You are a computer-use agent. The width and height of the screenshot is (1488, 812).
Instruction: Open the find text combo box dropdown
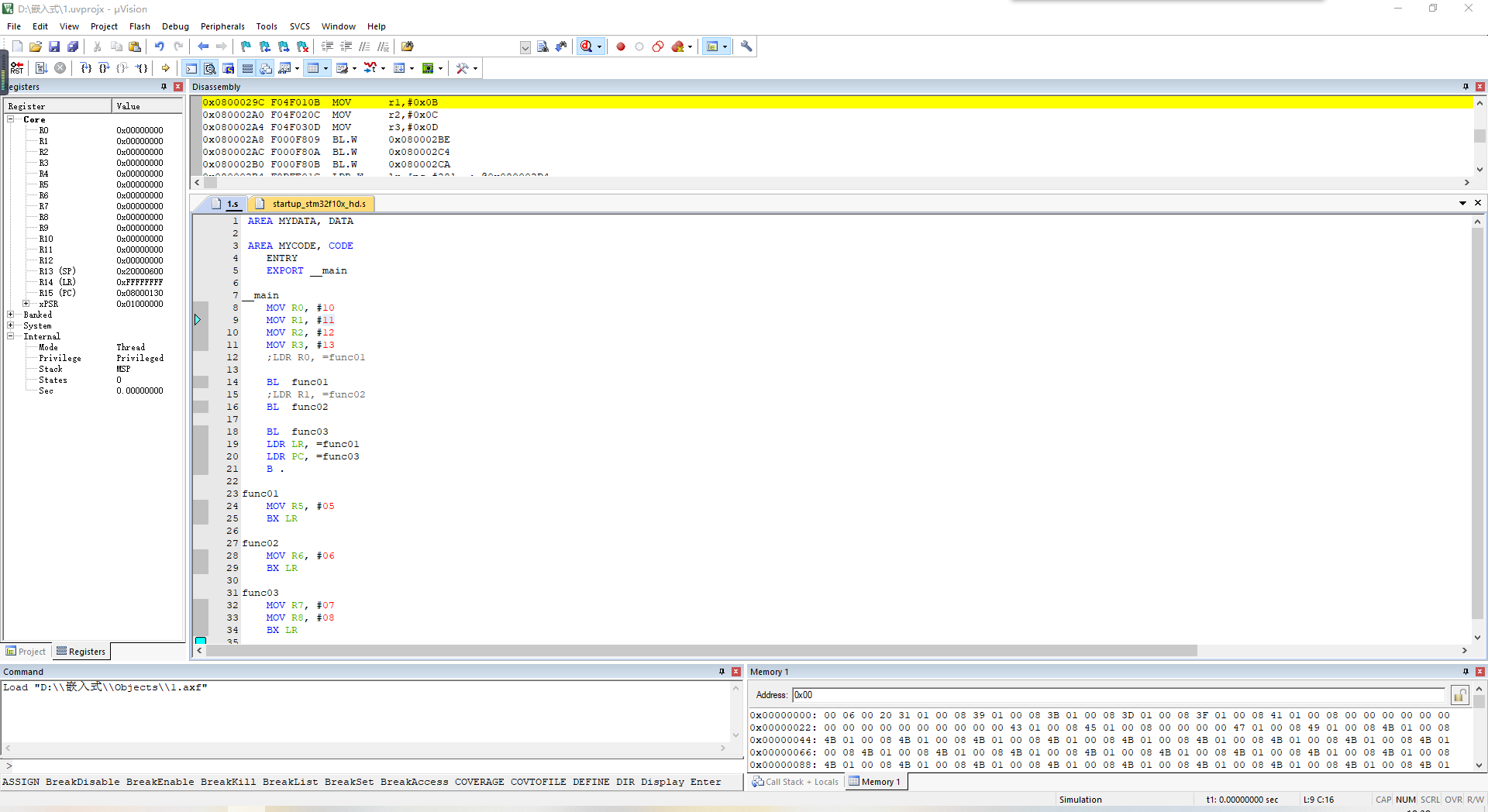click(x=525, y=47)
